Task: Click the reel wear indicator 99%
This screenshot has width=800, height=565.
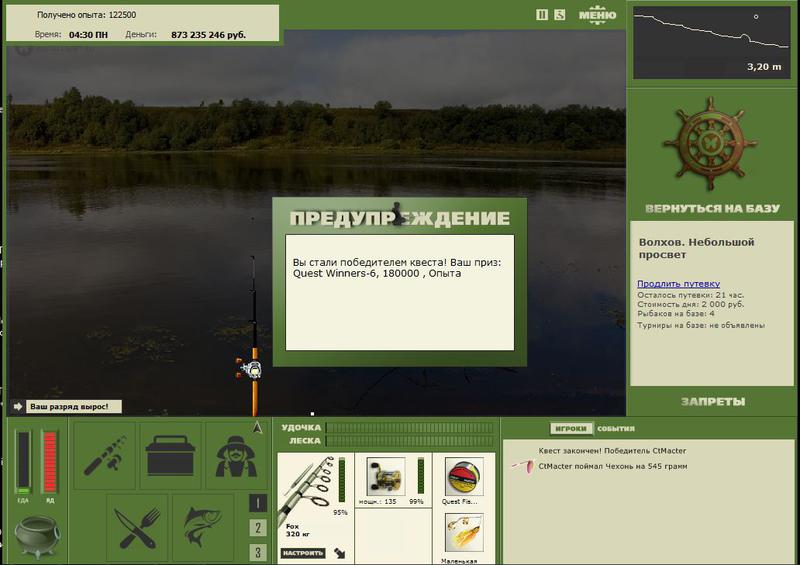Action: coord(420,476)
